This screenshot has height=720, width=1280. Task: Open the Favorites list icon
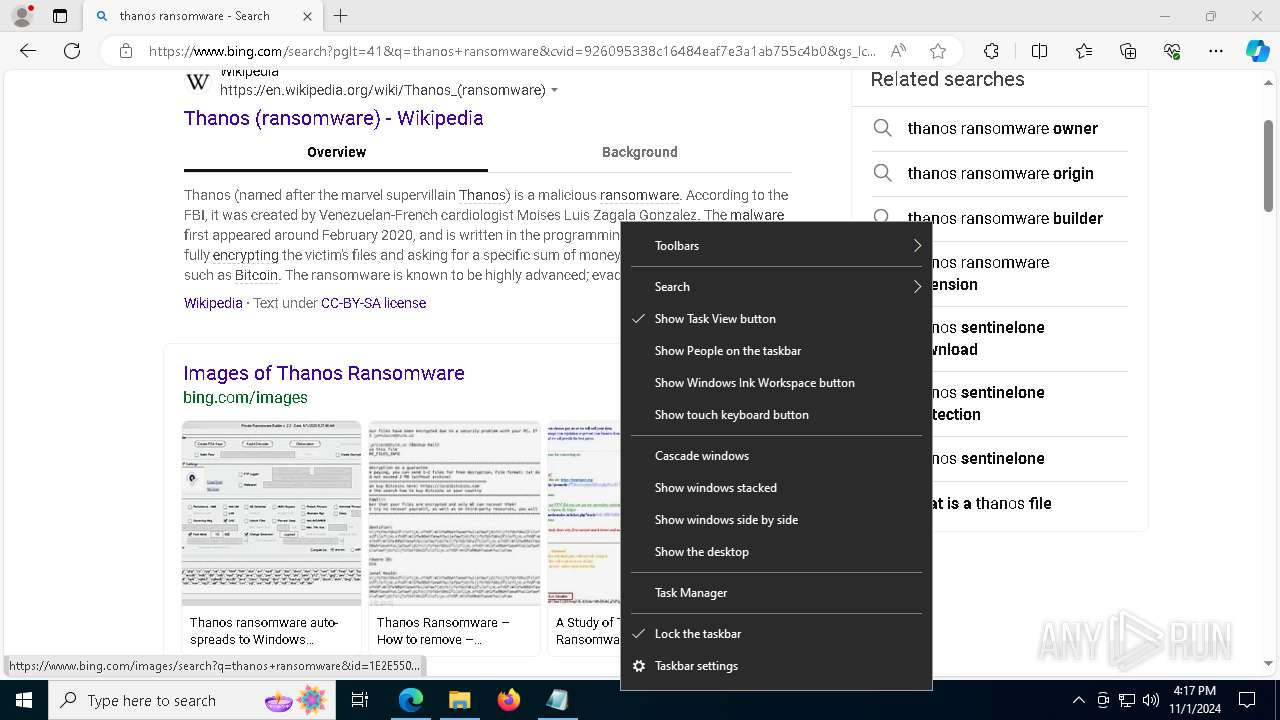(x=1084, y=51)
